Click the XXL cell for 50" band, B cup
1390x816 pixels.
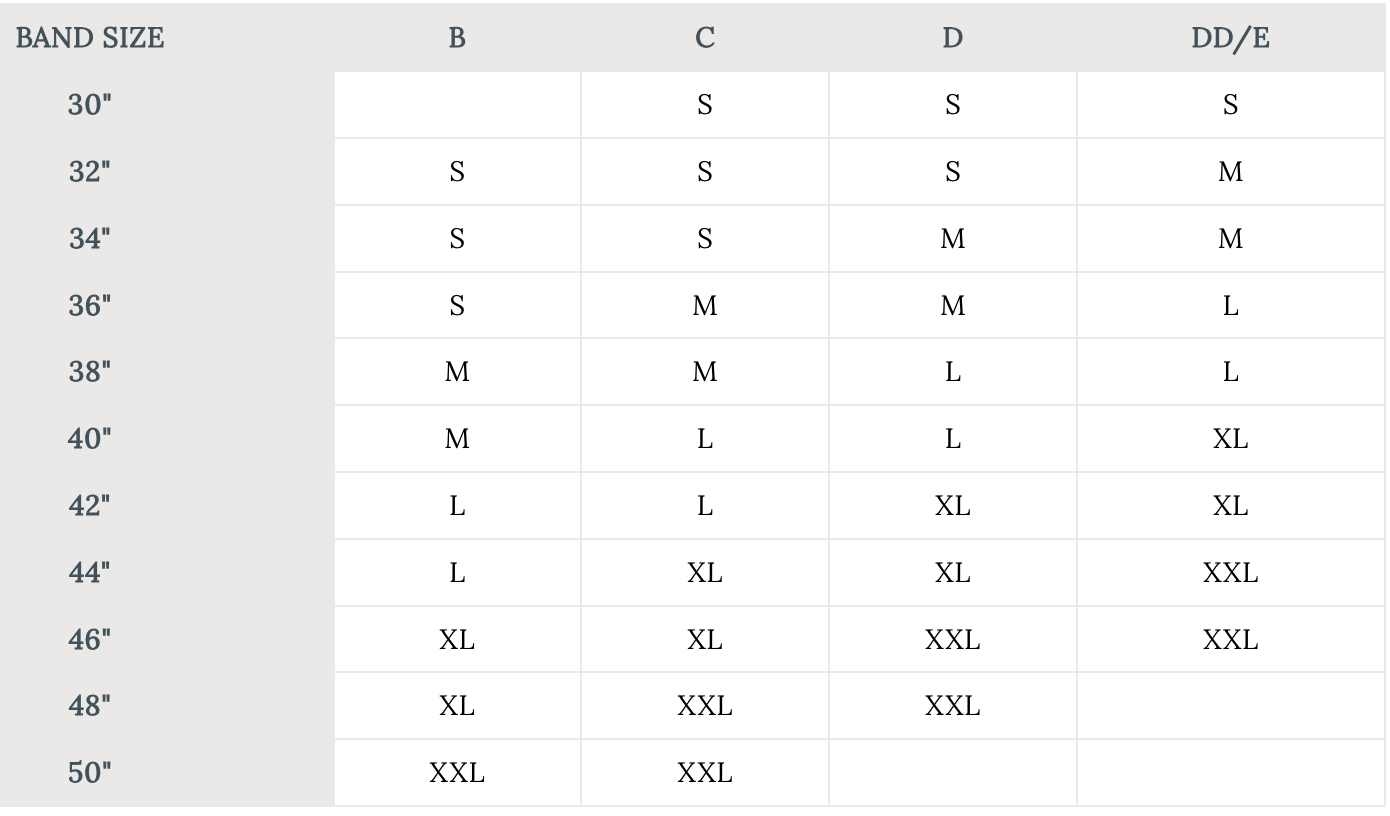(457, 773)
